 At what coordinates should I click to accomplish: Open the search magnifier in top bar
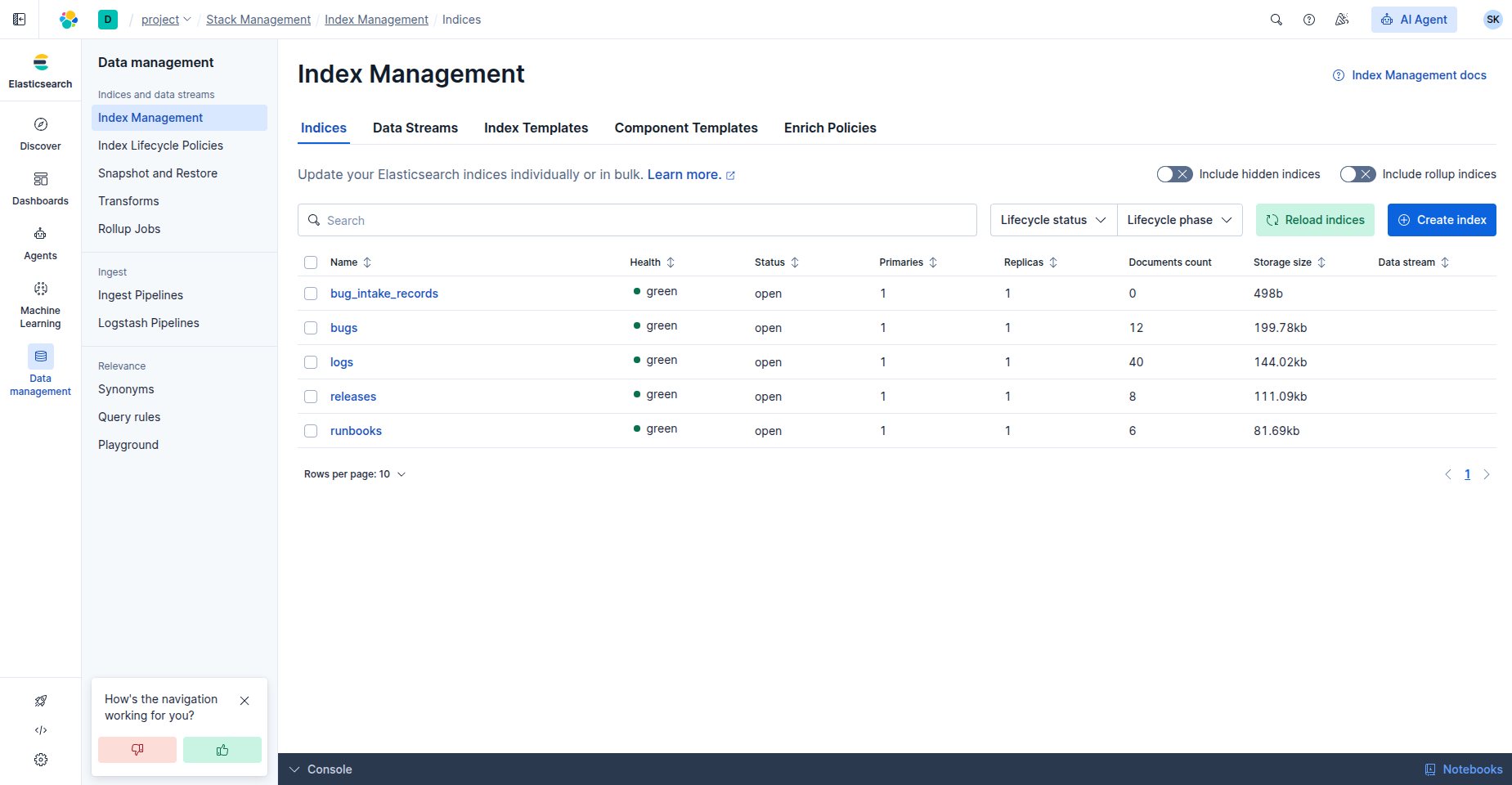click(1276, 20)
